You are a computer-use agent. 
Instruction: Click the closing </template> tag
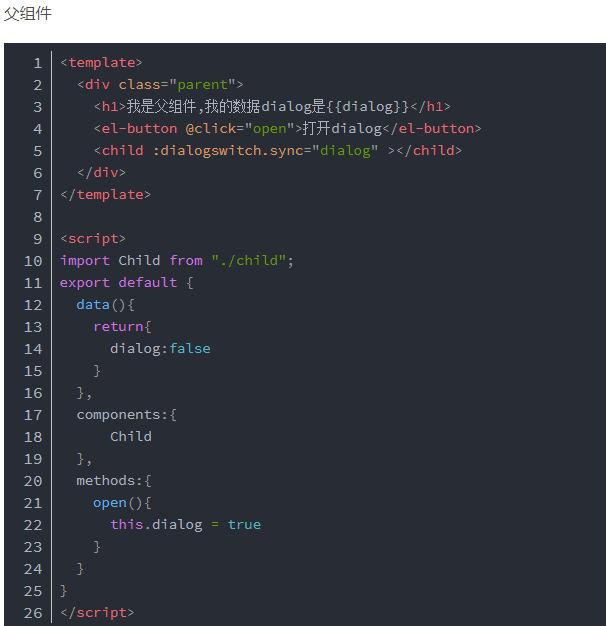tap(105, 194)
